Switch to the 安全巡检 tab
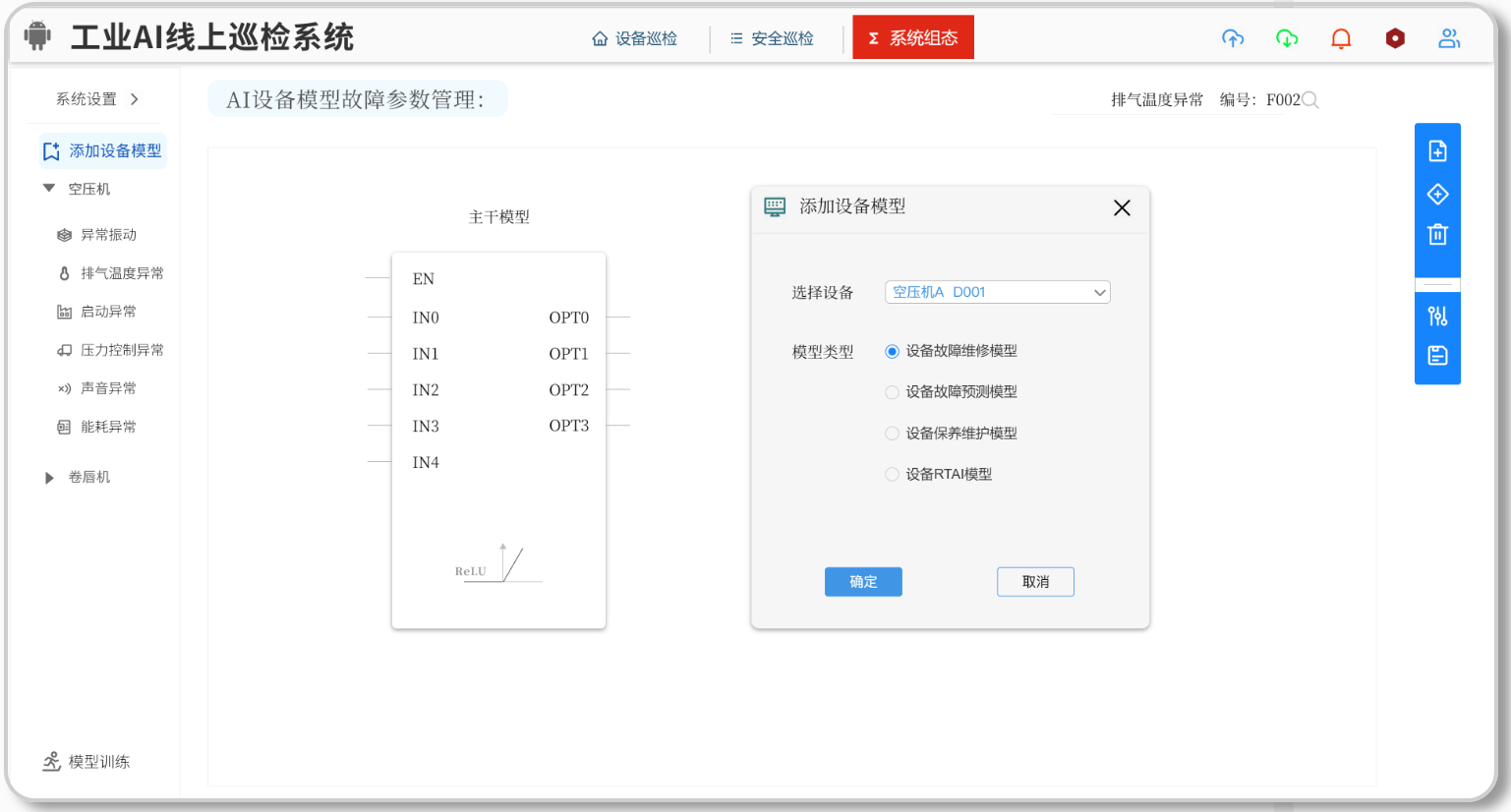Viewport: 1511px width, 812px height. [x=772, y=38]
